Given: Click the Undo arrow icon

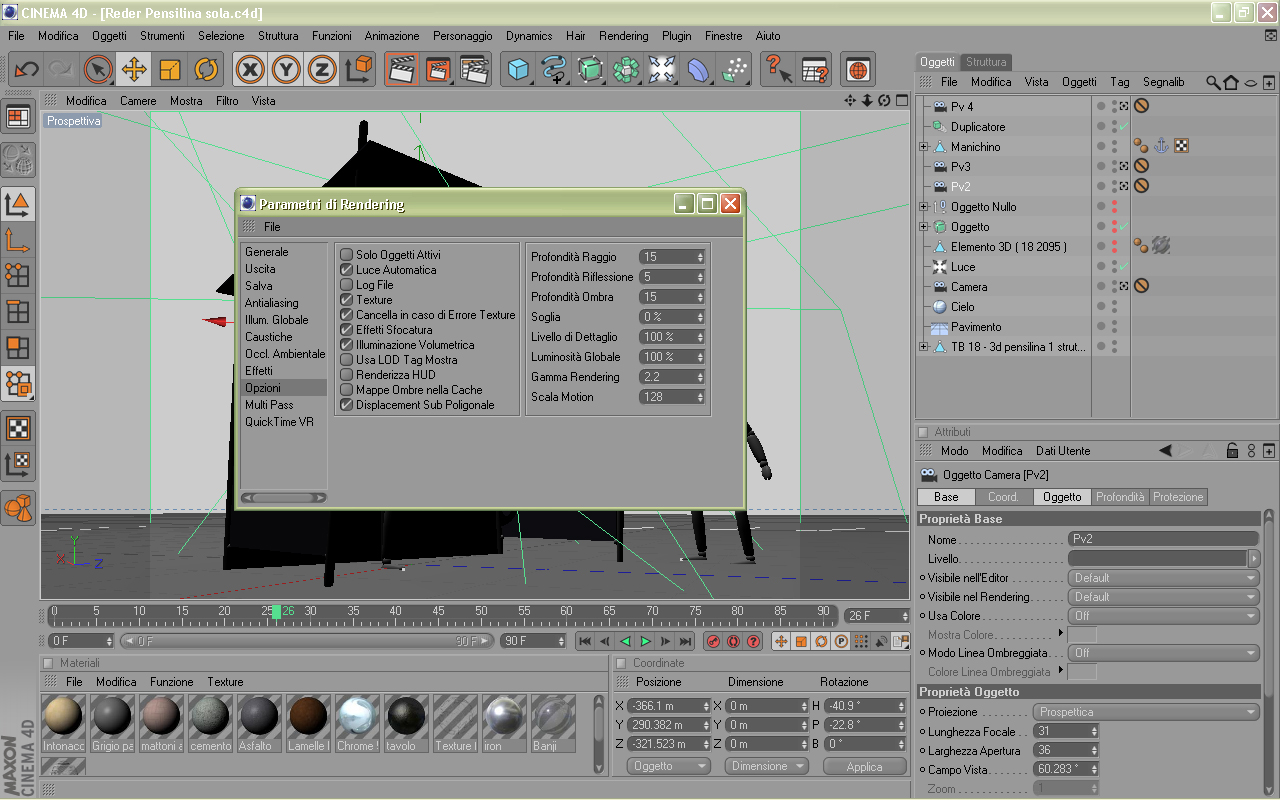Looking at the screenshot, I should pos(27,69).
